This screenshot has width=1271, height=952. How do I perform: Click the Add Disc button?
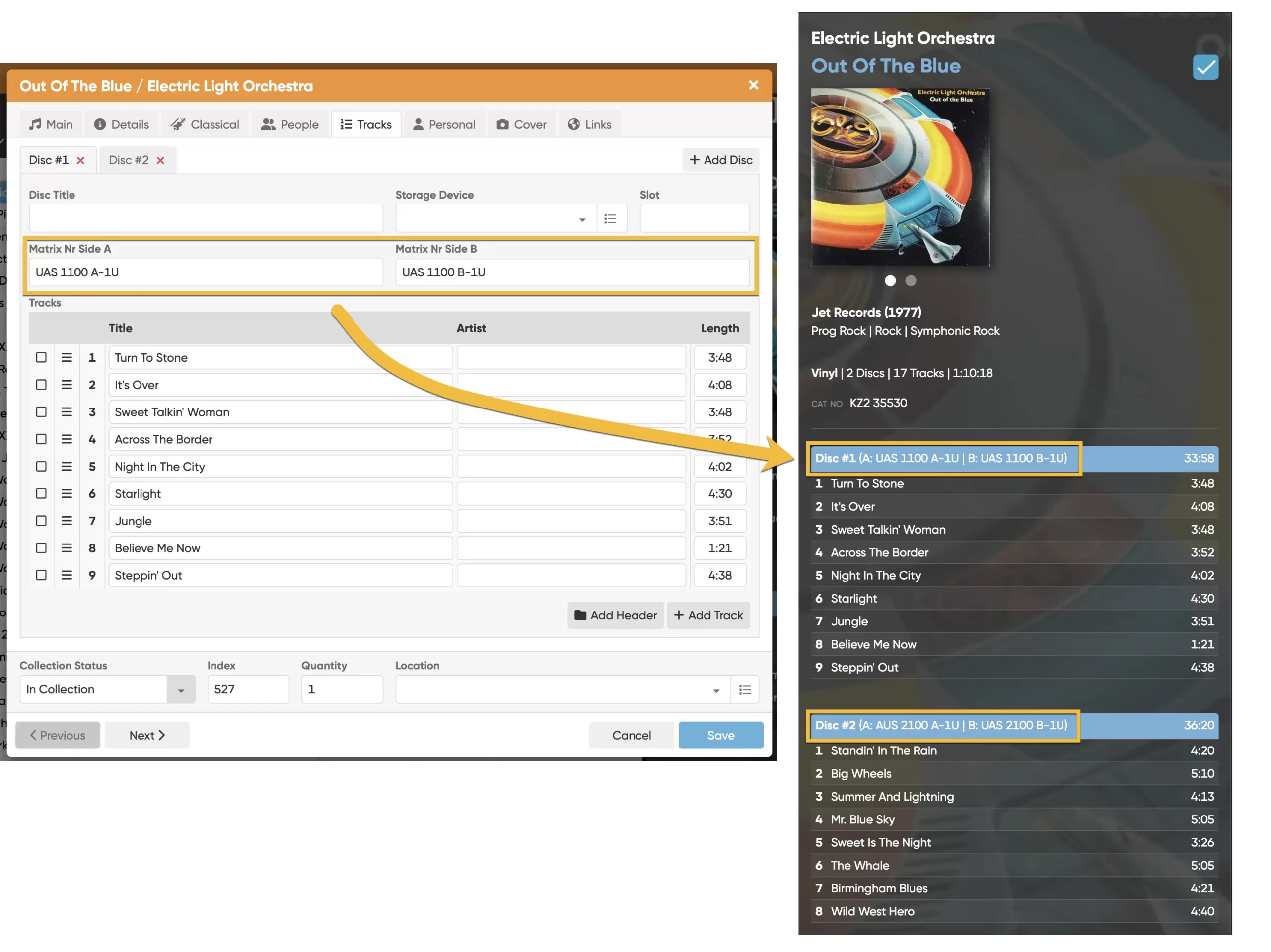pyautogui.click(x=720, y=160)
